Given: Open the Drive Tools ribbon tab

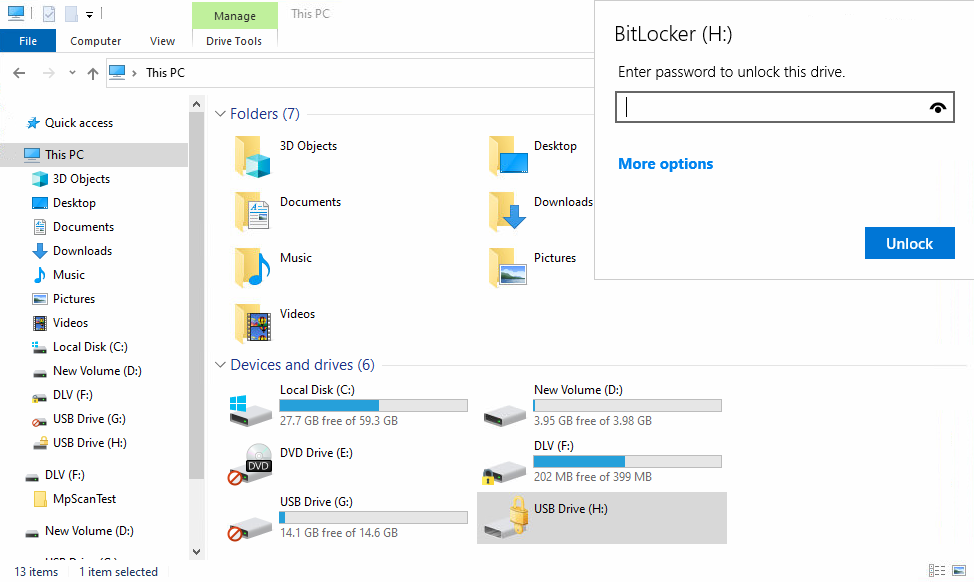Looking at the screenshot, I should click(234, 41).
